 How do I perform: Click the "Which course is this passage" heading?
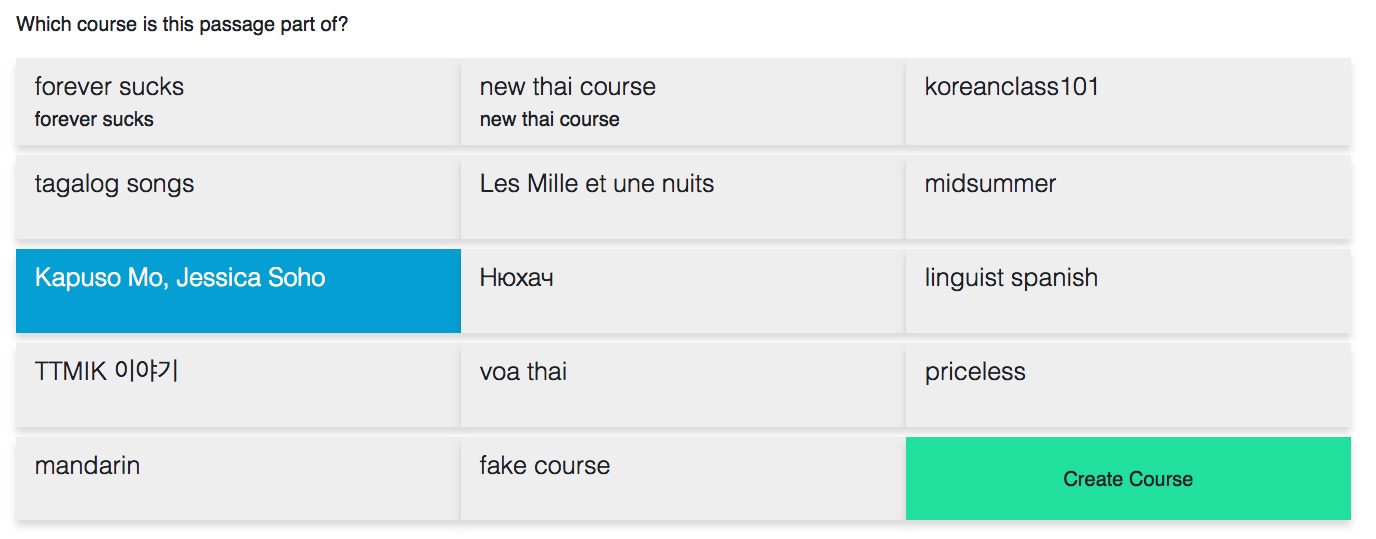click(x=182, y=24)
